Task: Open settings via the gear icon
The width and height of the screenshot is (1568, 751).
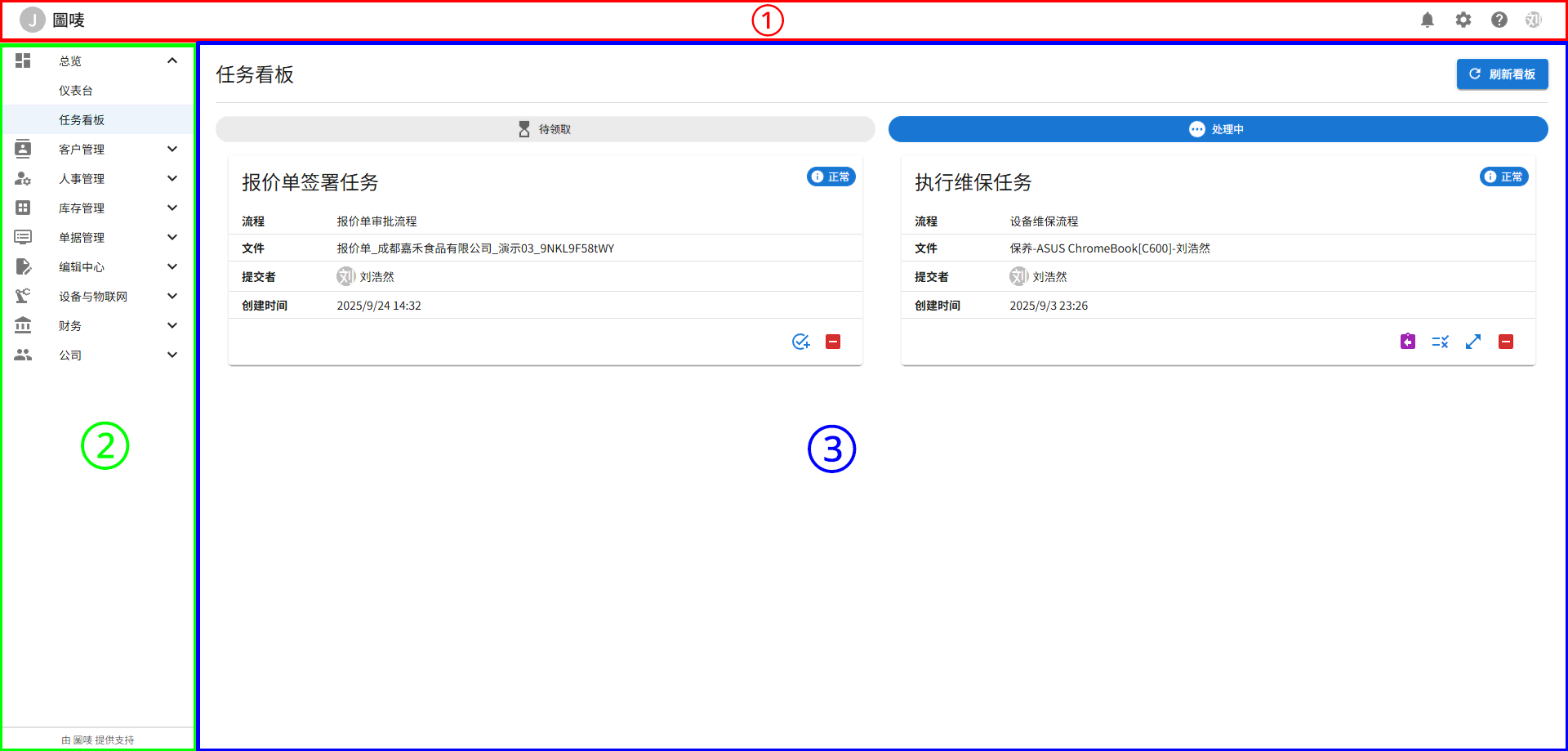Action: [1463, 20]
